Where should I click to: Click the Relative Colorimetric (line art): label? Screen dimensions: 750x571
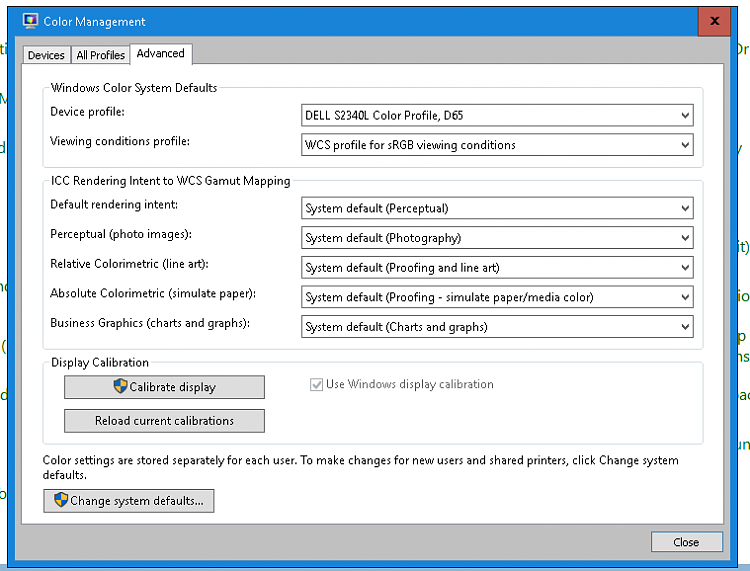129,264
